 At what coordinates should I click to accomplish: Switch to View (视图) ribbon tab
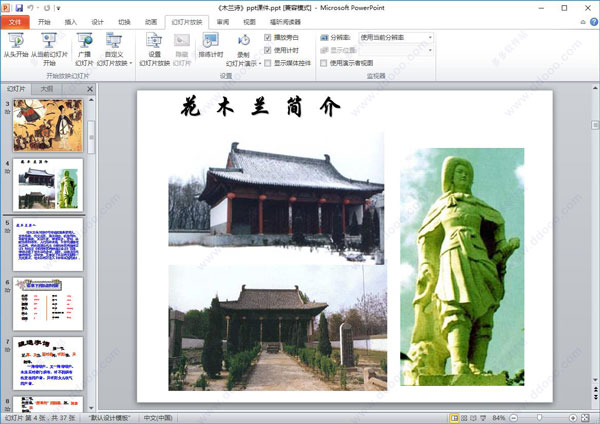(249, 22)
